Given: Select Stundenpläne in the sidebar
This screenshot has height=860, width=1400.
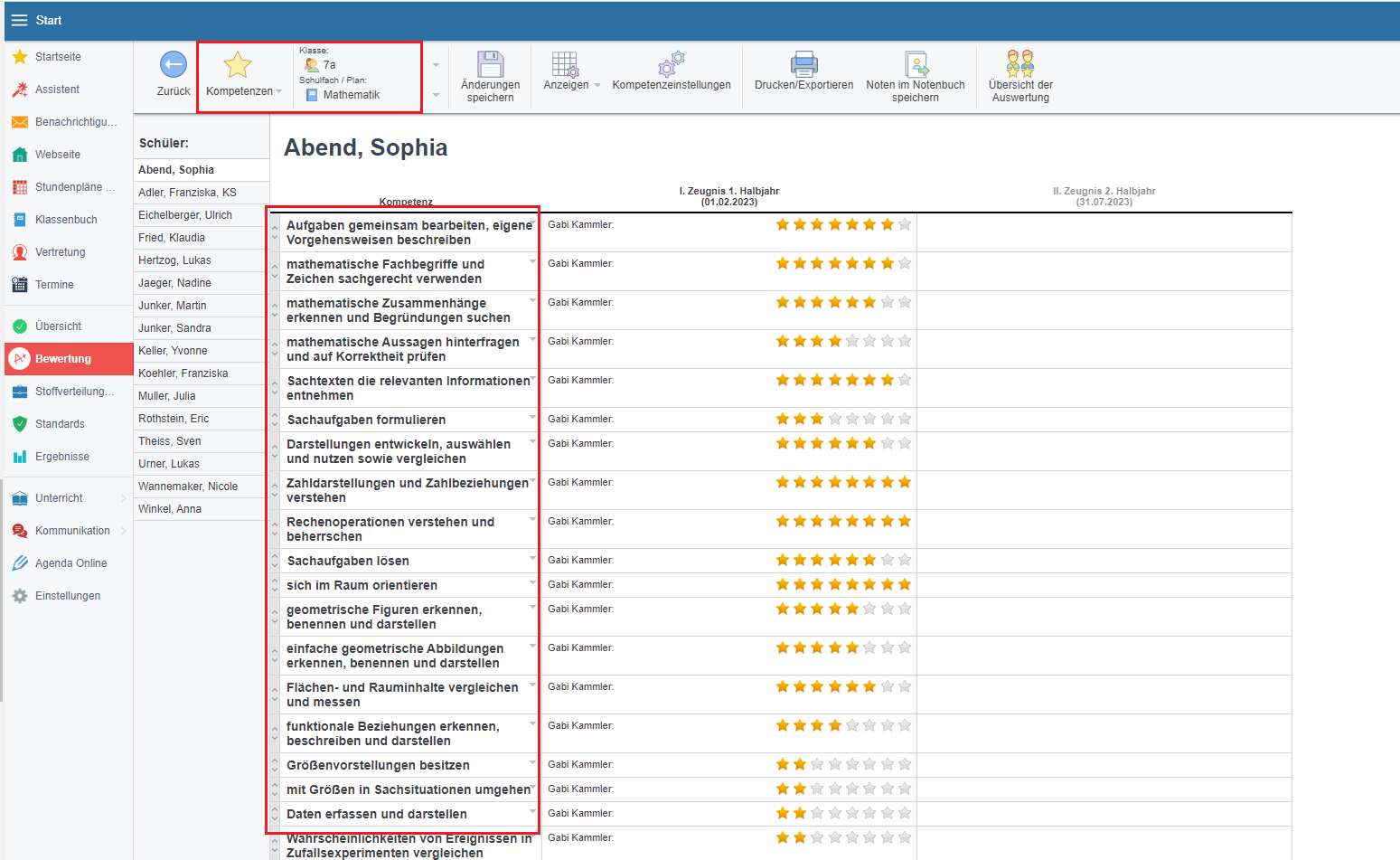Looking at the screenshot, I should click(x=74, y=187).
